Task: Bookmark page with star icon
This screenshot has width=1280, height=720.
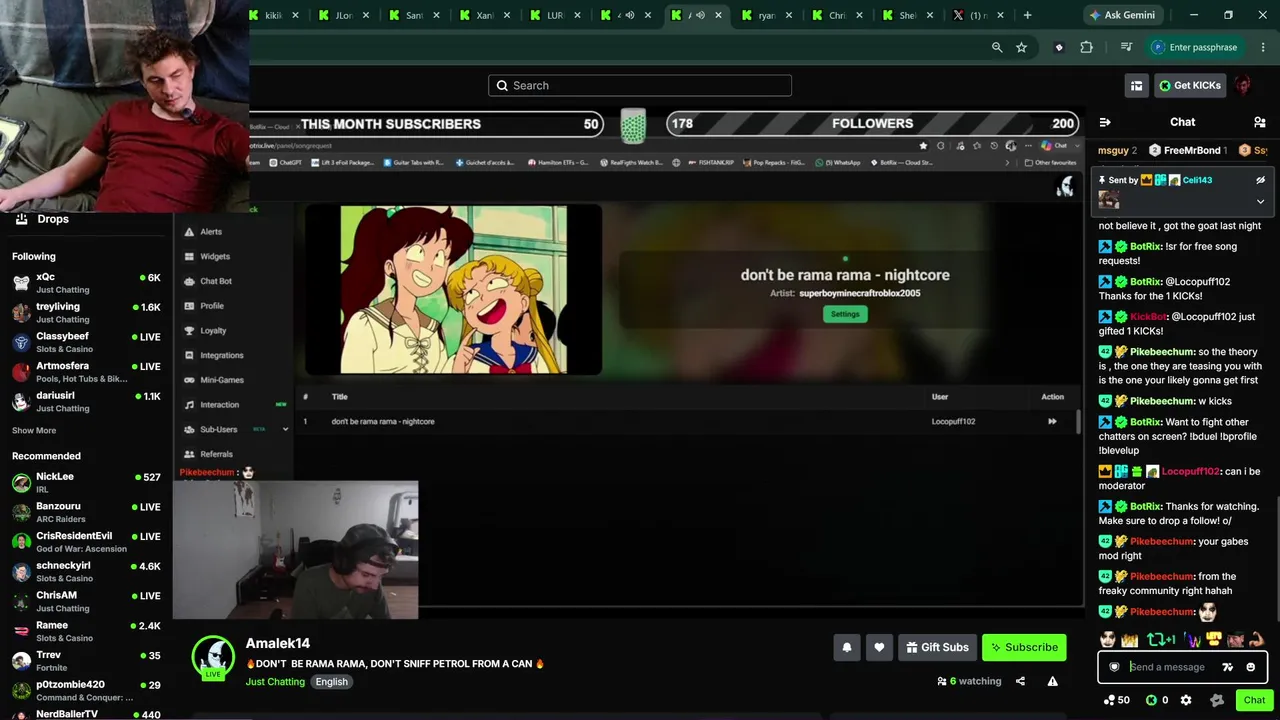Action: click(x=1021, y=47)
